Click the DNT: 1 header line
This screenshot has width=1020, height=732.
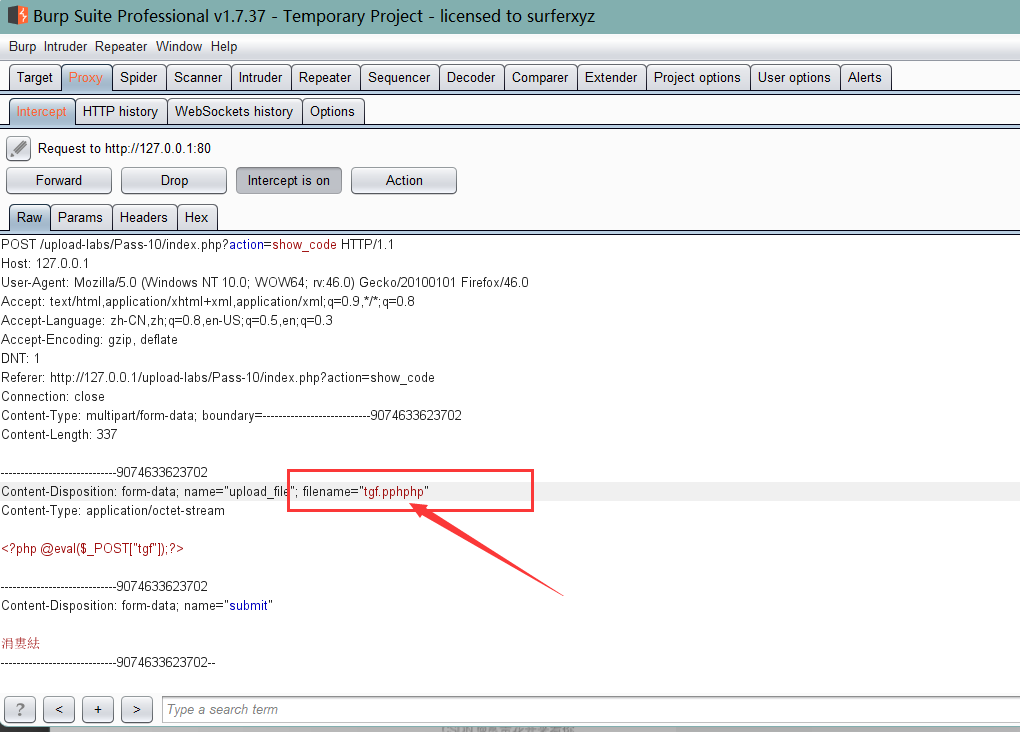coord(21,359)
